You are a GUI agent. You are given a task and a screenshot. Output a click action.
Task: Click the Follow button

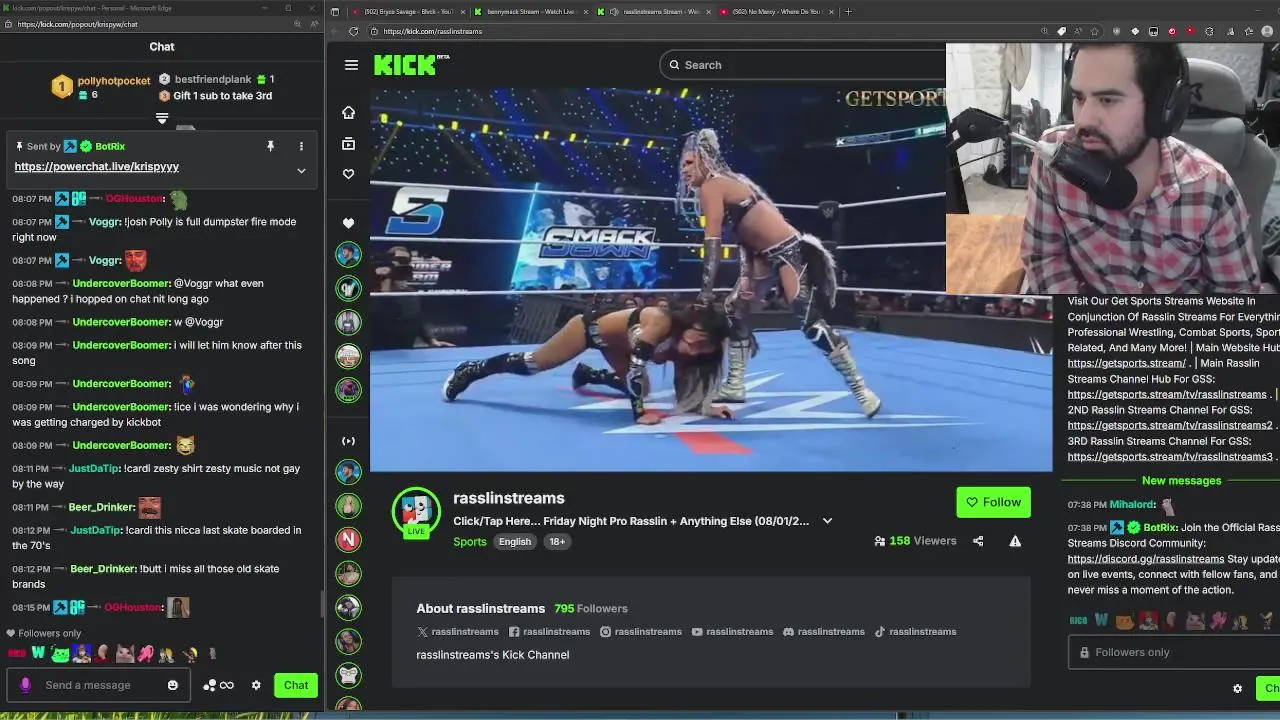coord(993,502)
